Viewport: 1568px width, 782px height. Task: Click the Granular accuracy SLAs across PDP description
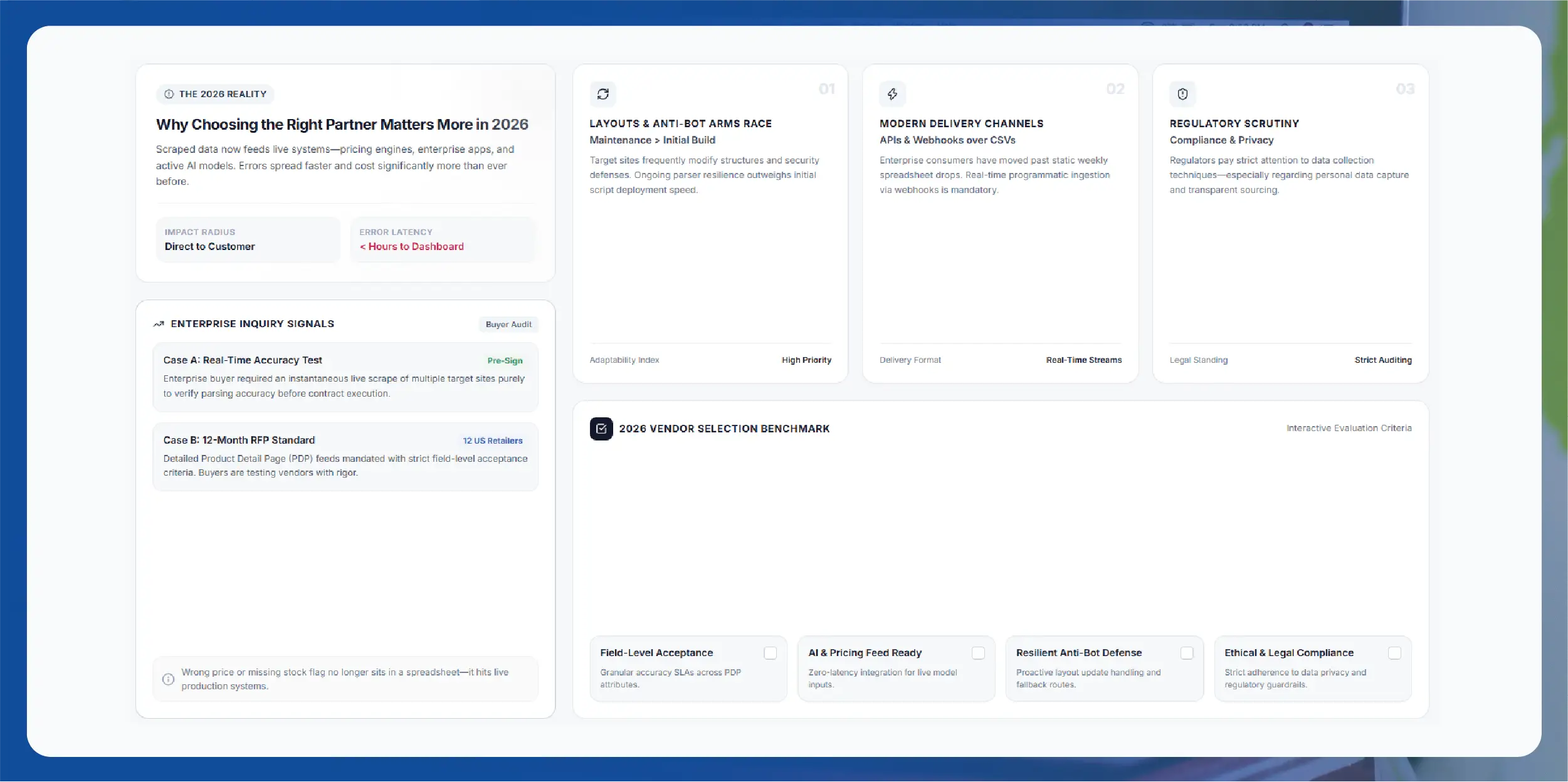click(x=671, y=679)
